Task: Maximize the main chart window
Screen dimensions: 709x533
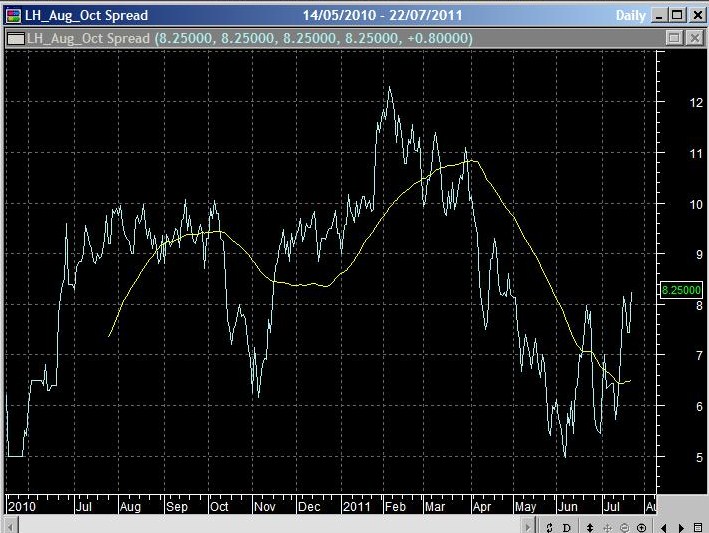Action: click(x=677, y=15)
